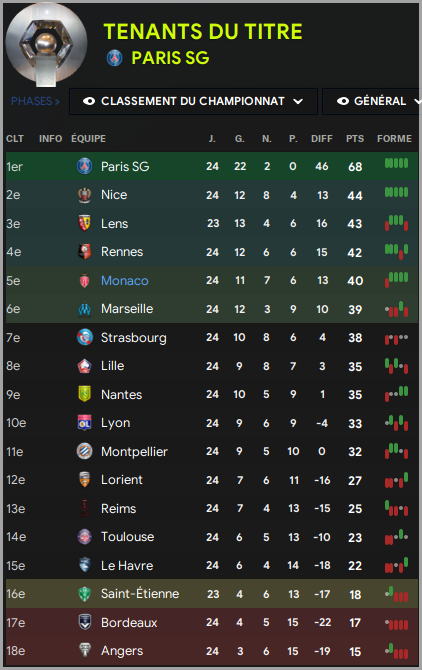Sort table by PTS column header

point(355,138)
